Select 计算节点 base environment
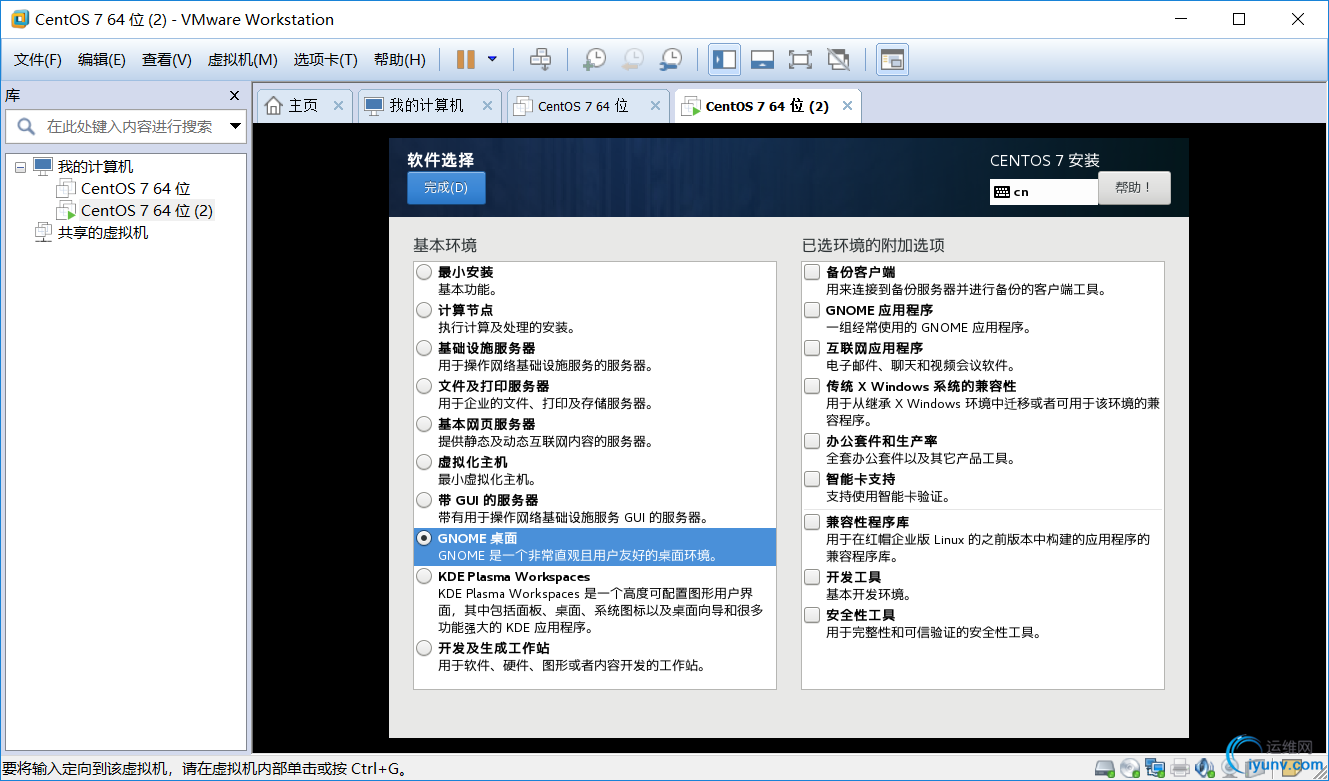 (425, 310)
